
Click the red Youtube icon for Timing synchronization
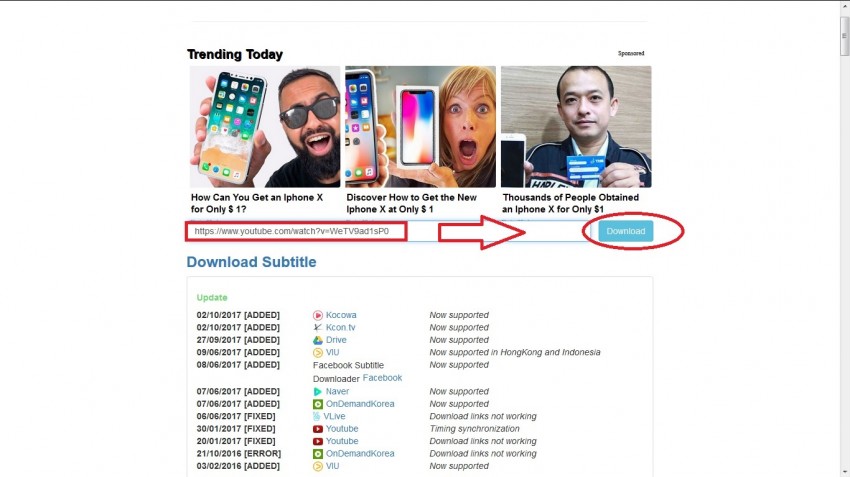click(x=318, y=429)
